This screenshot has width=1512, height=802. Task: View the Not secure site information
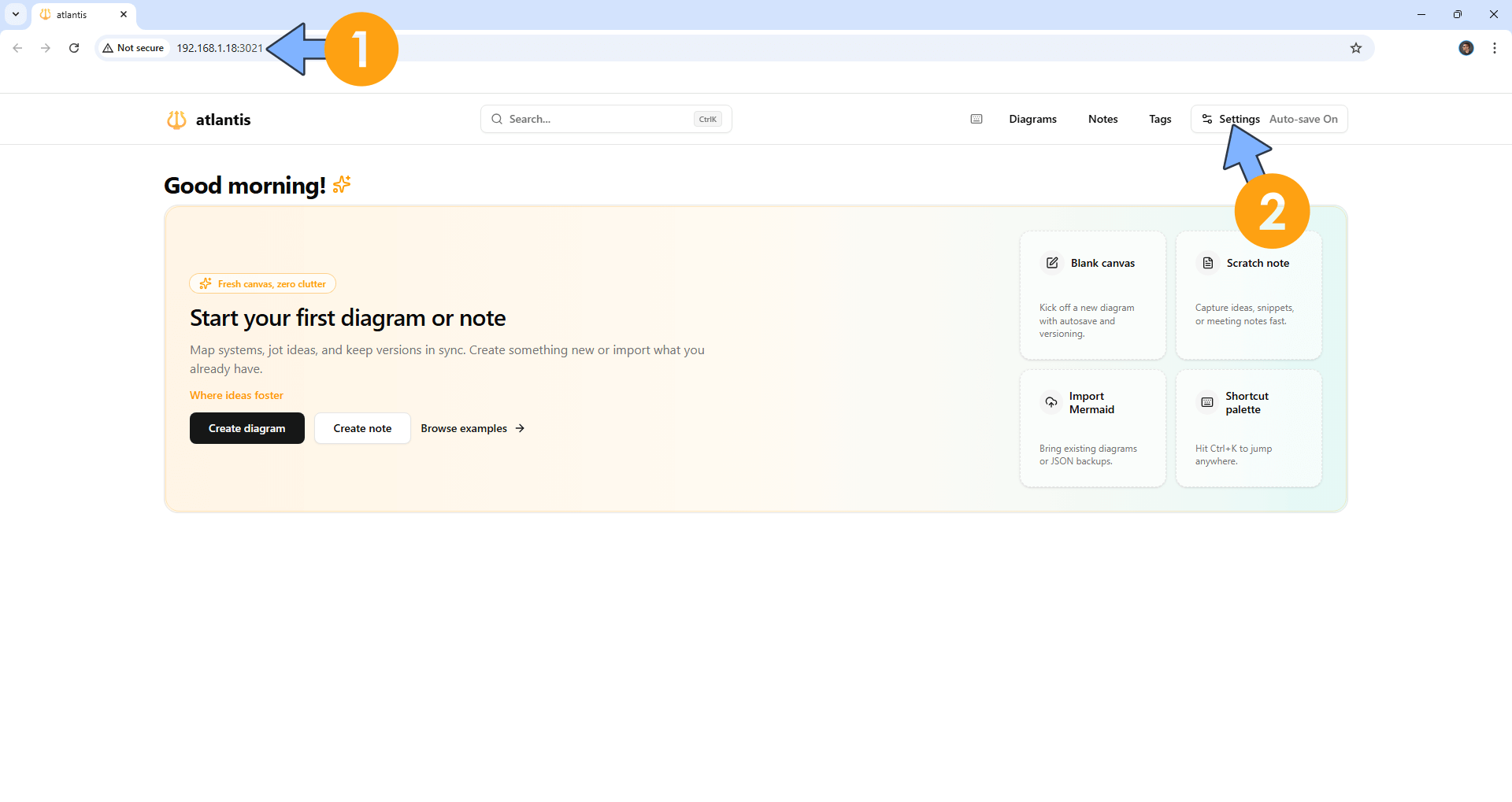click(x=133, y=48)
